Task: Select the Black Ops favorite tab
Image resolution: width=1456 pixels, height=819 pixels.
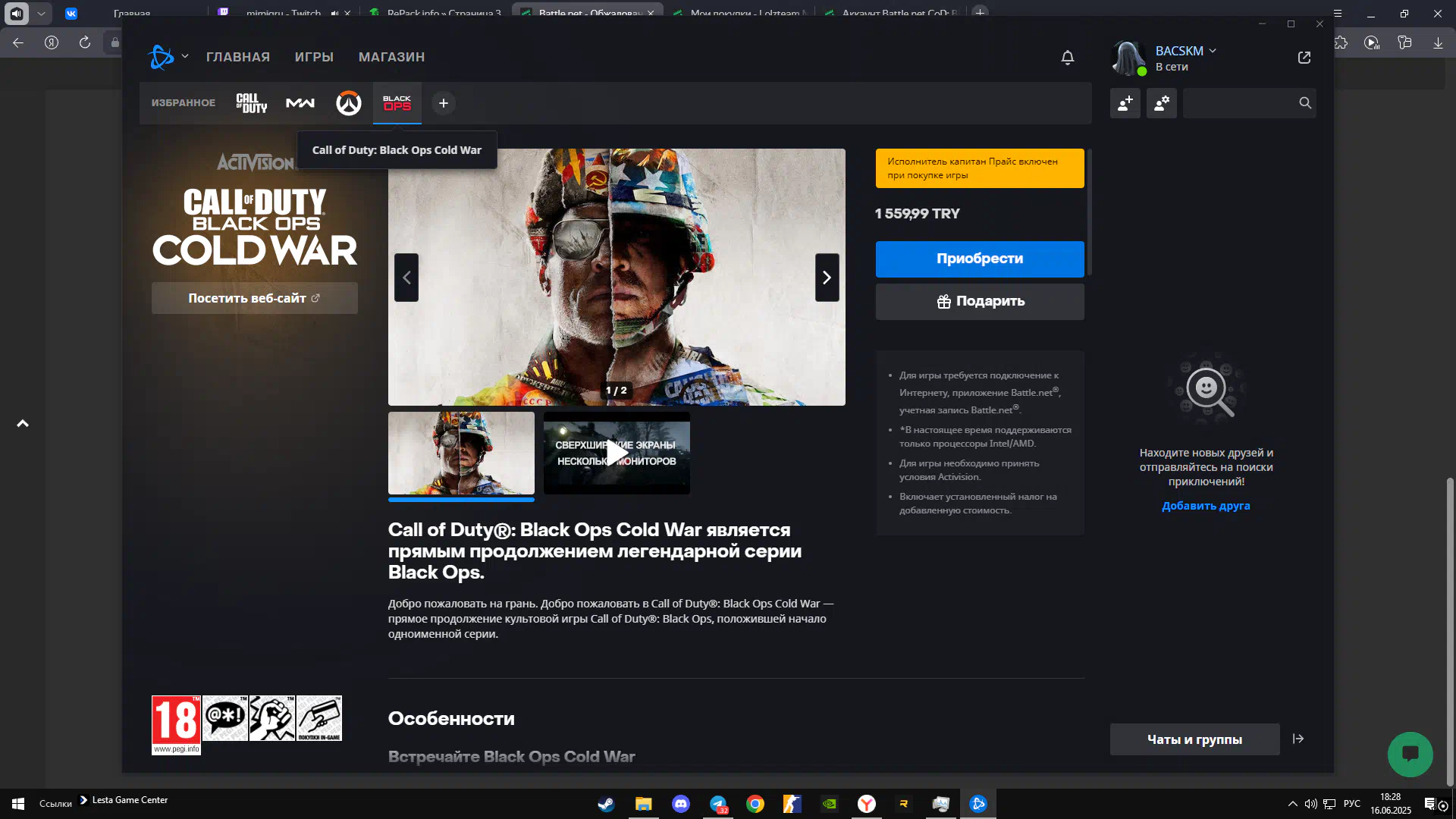Action: [x=397, y=103]
